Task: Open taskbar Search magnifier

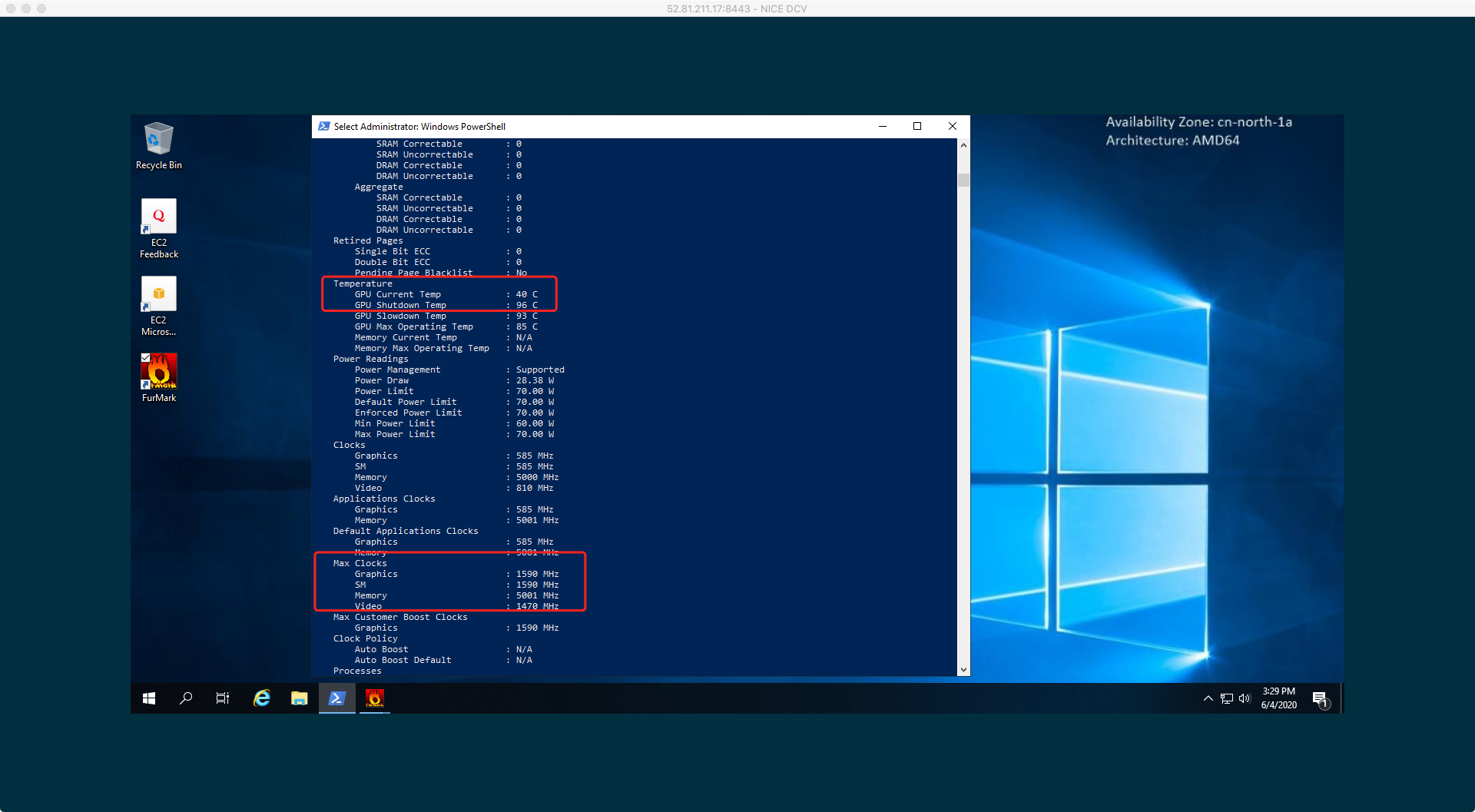Action: point(186,698)
